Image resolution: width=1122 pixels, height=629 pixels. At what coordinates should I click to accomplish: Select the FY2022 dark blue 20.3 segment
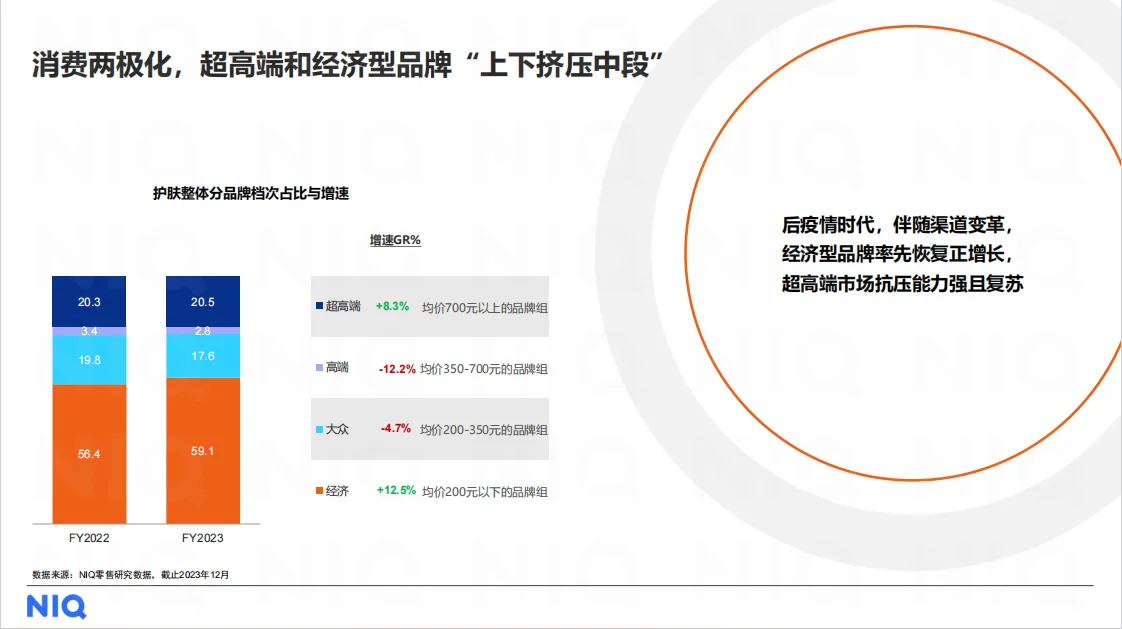click(x=89, y=301)
